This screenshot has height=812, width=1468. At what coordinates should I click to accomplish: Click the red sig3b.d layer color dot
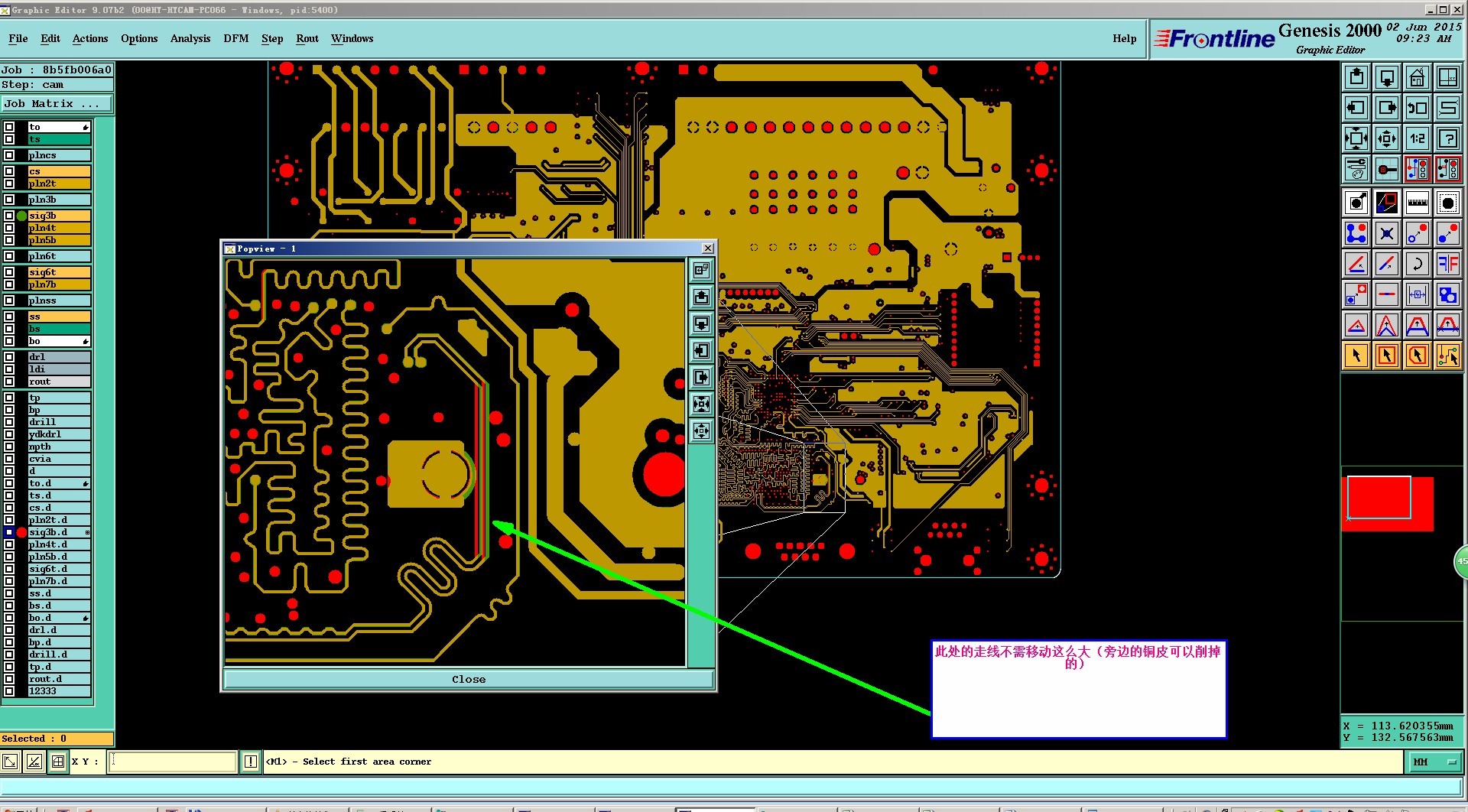21,532
